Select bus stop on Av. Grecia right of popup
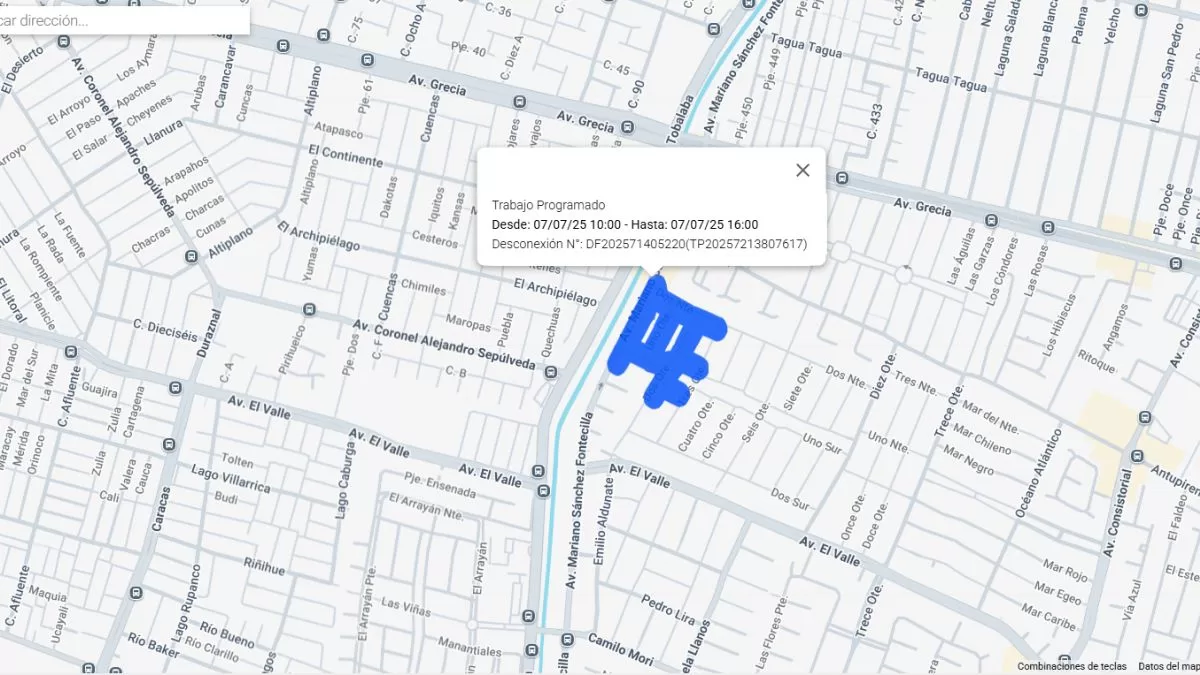The height and width of the screenshot is (675, 1200). [841, 179]
